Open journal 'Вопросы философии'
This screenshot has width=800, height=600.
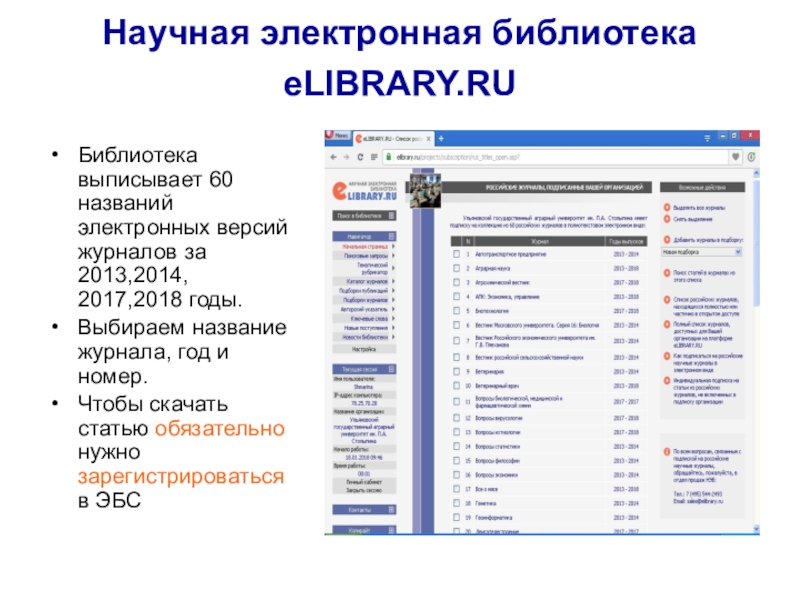click(497, 461)
